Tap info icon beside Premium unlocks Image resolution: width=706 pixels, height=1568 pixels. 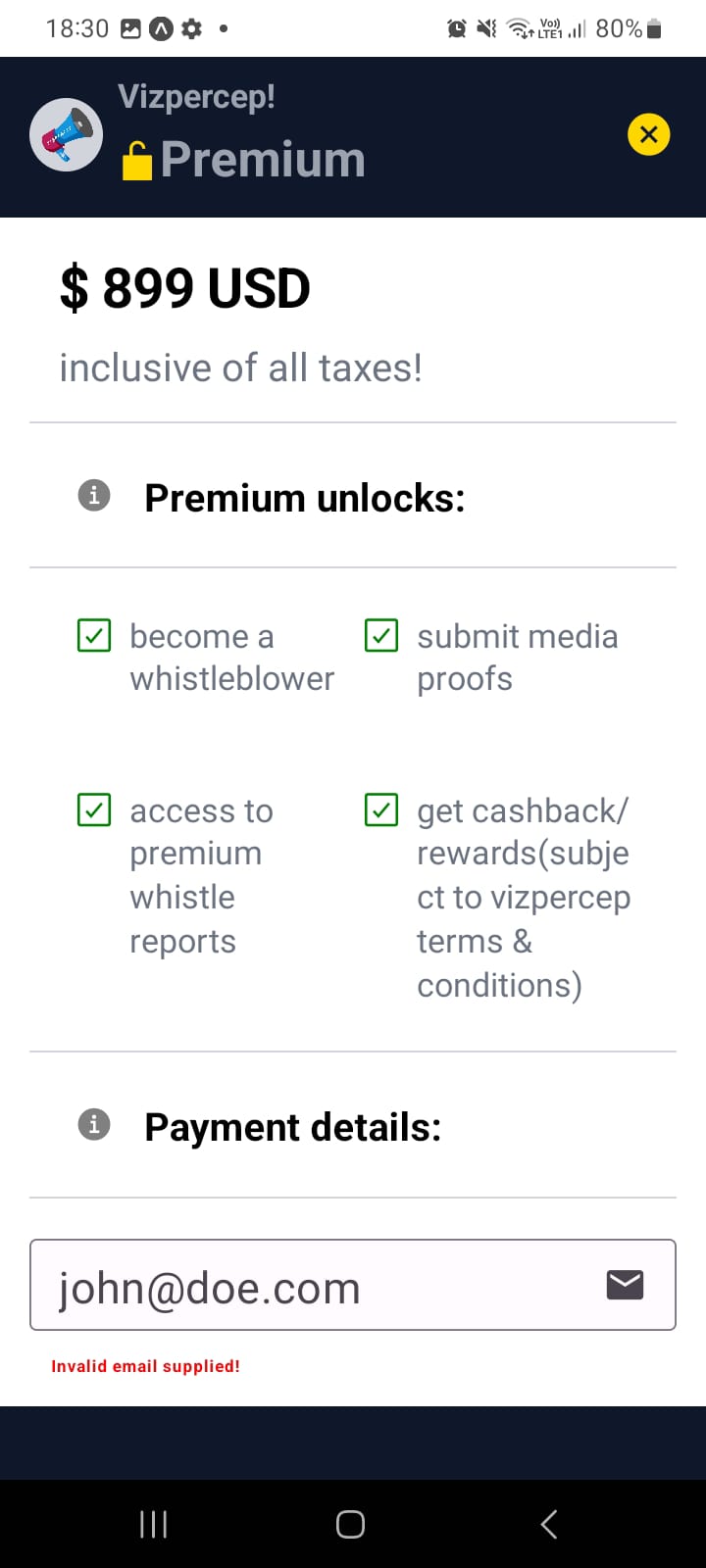pos(94,495)
